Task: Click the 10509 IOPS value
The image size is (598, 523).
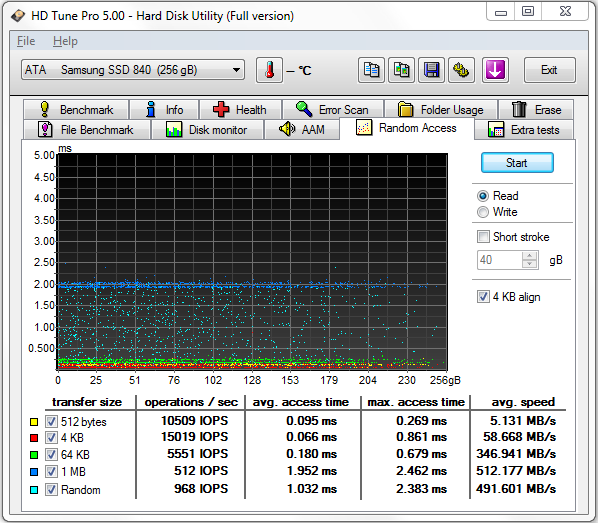Action: coord(195,421)
